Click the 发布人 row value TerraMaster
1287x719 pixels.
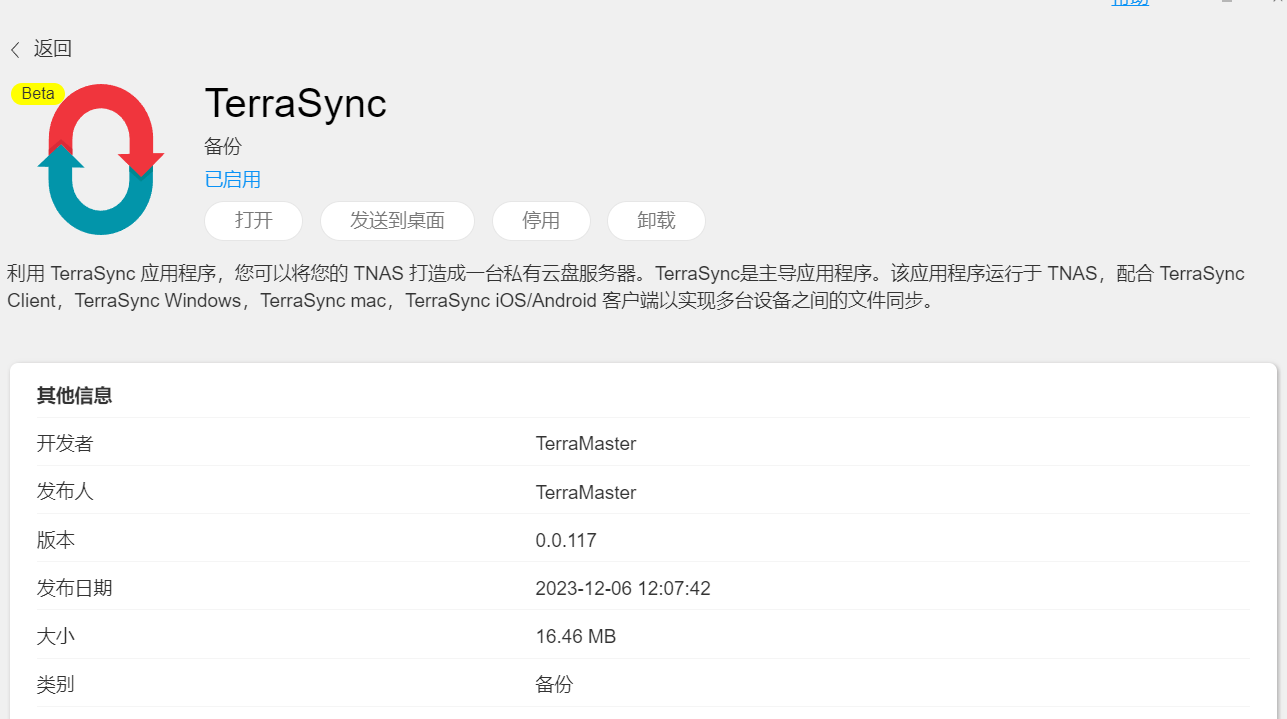pos(586,493)
